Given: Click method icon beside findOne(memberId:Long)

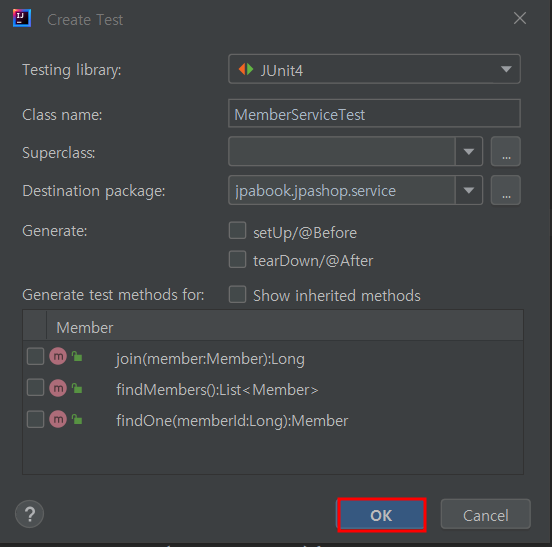Looking at the screenshot, I should coord(58,419).
